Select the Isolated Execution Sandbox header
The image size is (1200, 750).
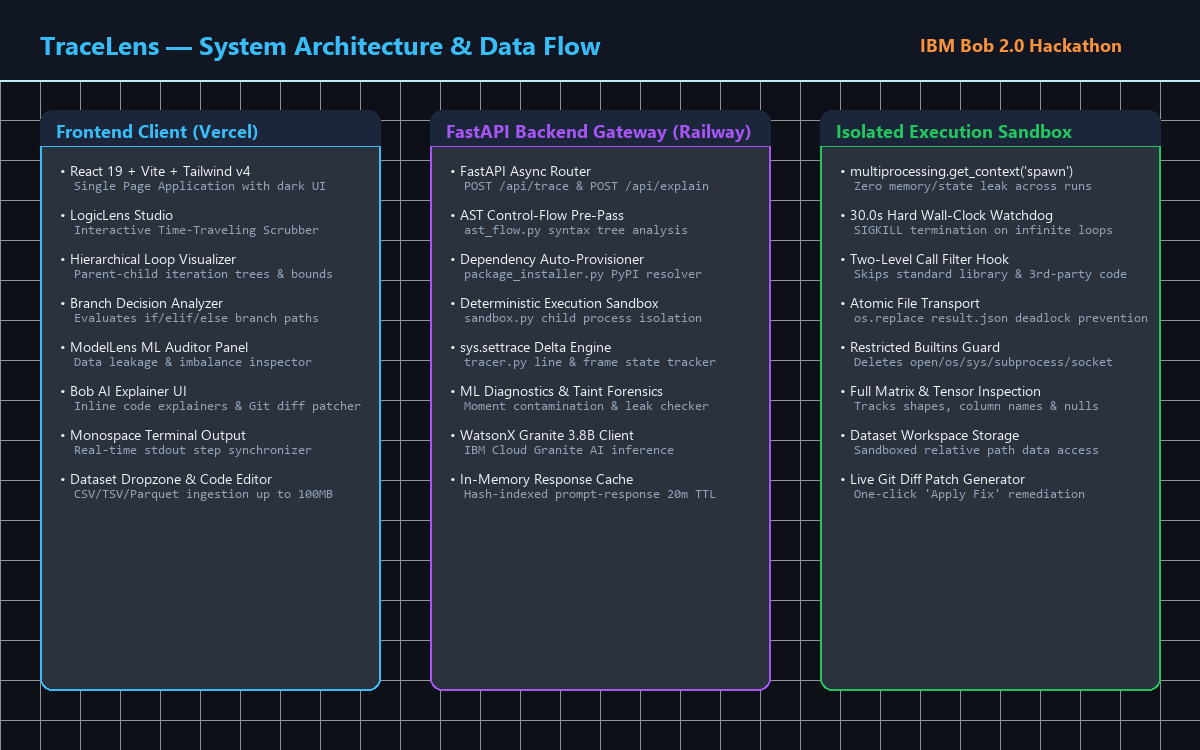pos(954,132)
